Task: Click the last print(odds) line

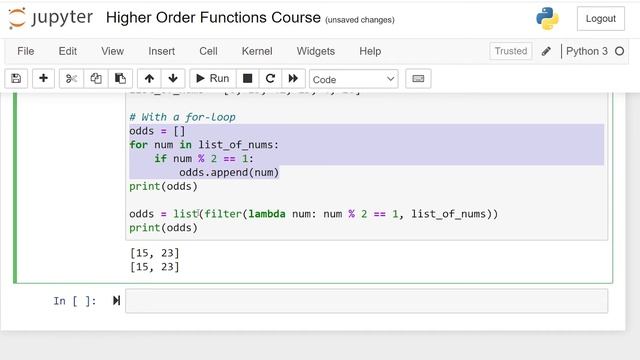Action: coord(163,228)
